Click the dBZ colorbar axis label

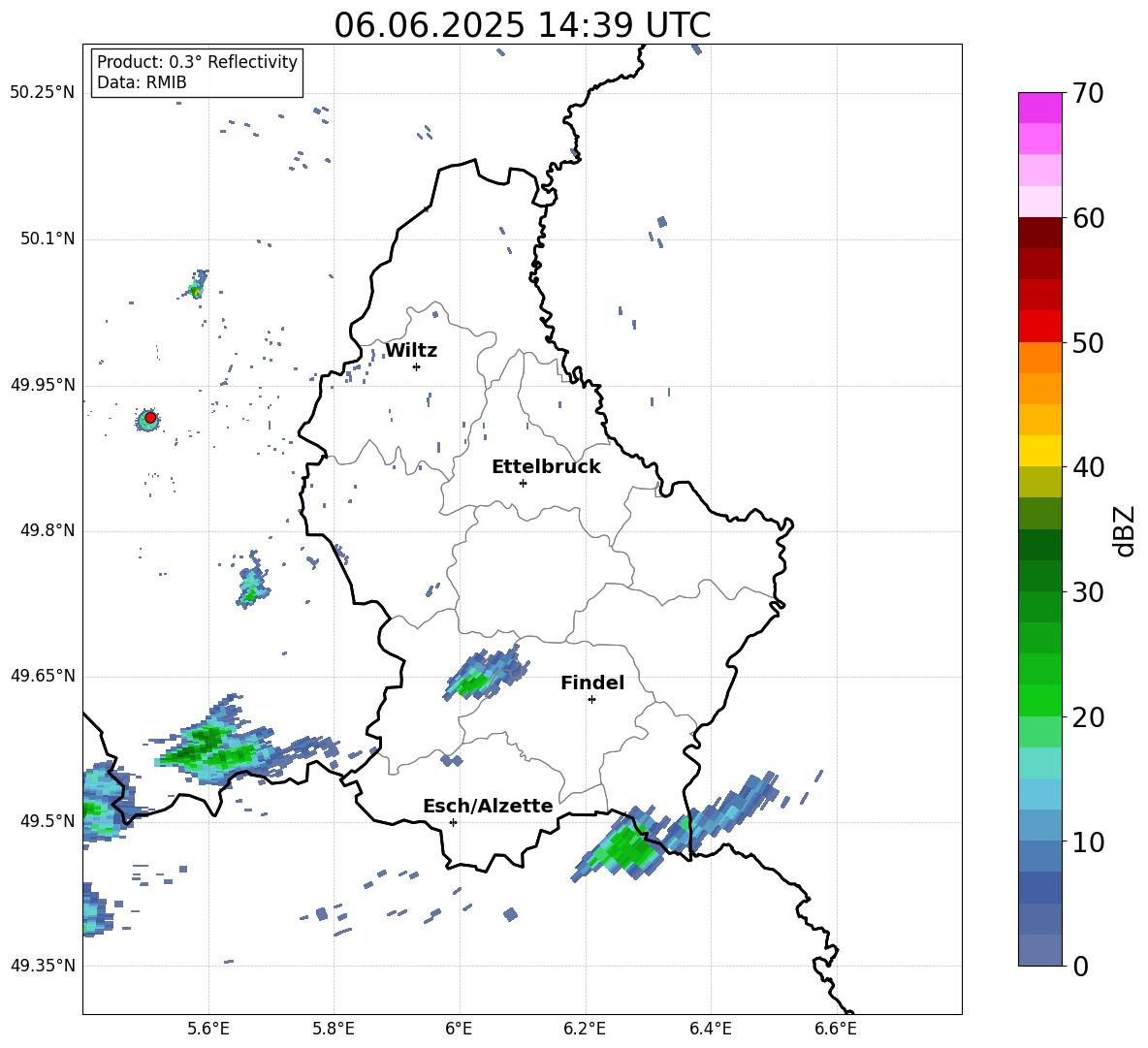pos(1123,530)
